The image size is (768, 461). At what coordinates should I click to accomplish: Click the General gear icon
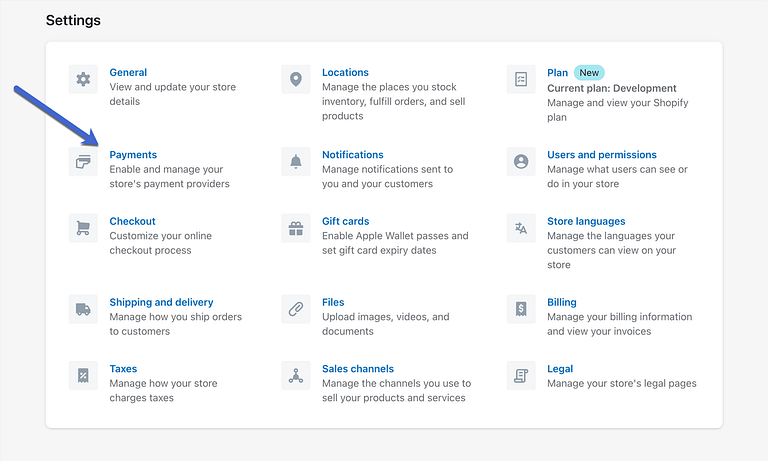click(x=83, y=80)
